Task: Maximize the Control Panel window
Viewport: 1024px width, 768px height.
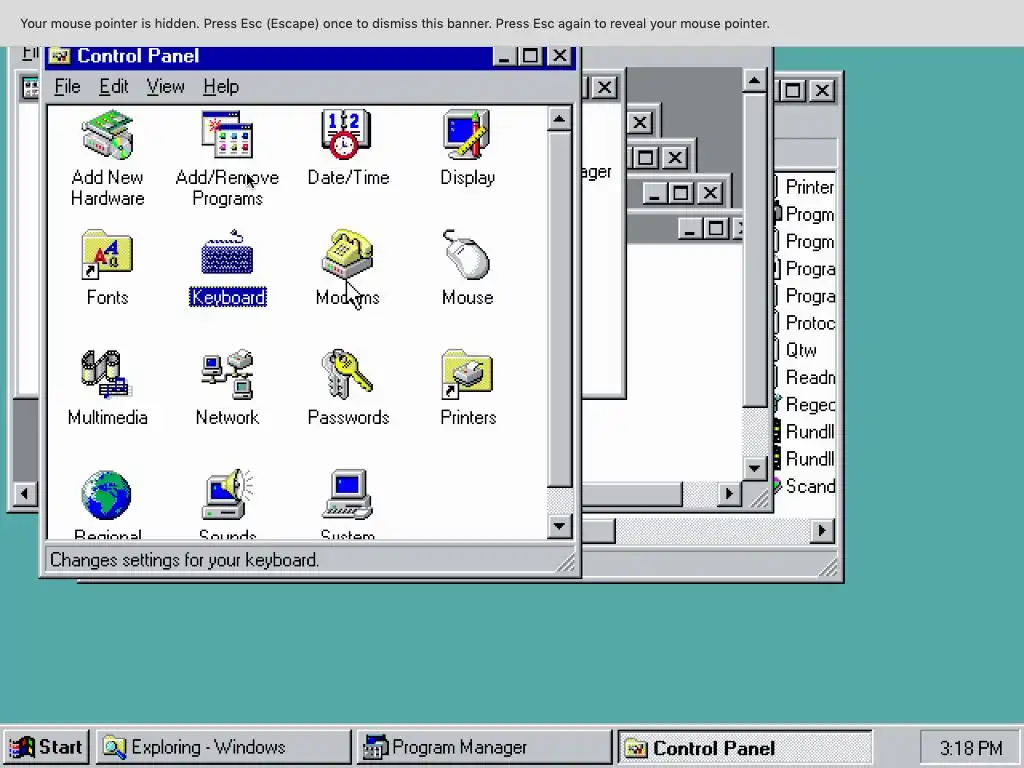Action: pyautogui.click(x=530, y=56)
